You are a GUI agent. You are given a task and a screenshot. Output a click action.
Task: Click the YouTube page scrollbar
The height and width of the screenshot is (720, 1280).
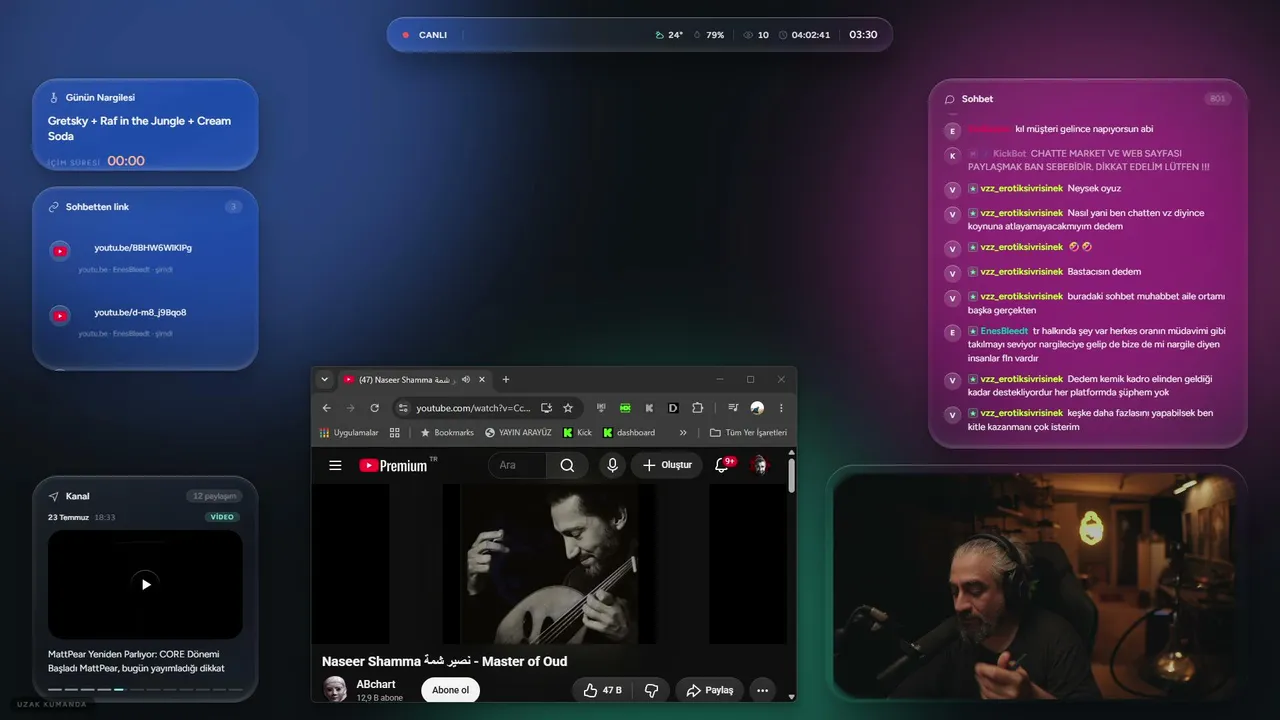point(792,475)
